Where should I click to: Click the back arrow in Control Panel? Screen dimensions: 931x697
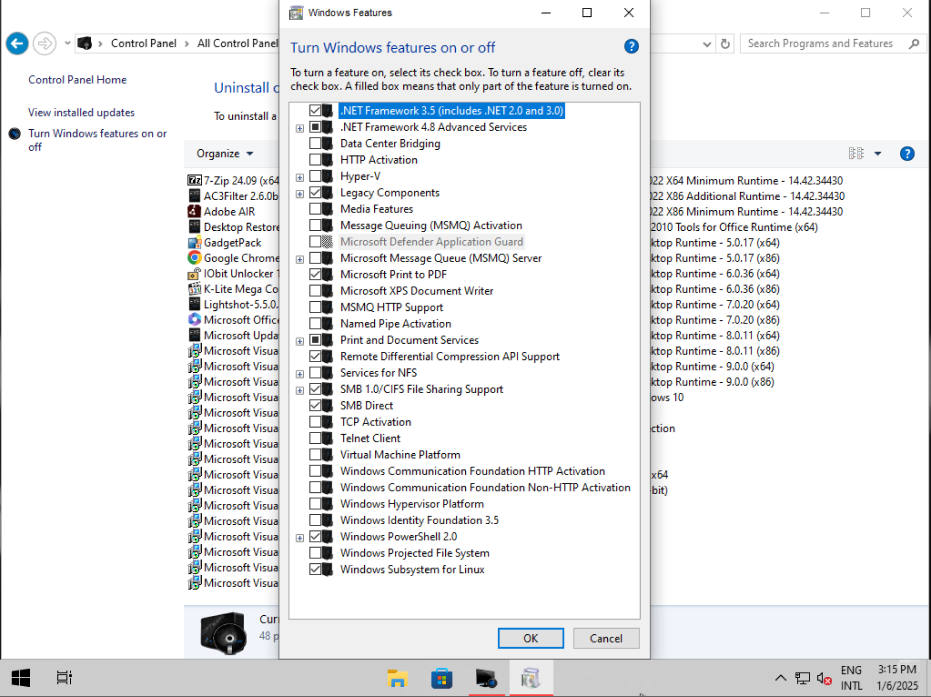tap(17, 43)
